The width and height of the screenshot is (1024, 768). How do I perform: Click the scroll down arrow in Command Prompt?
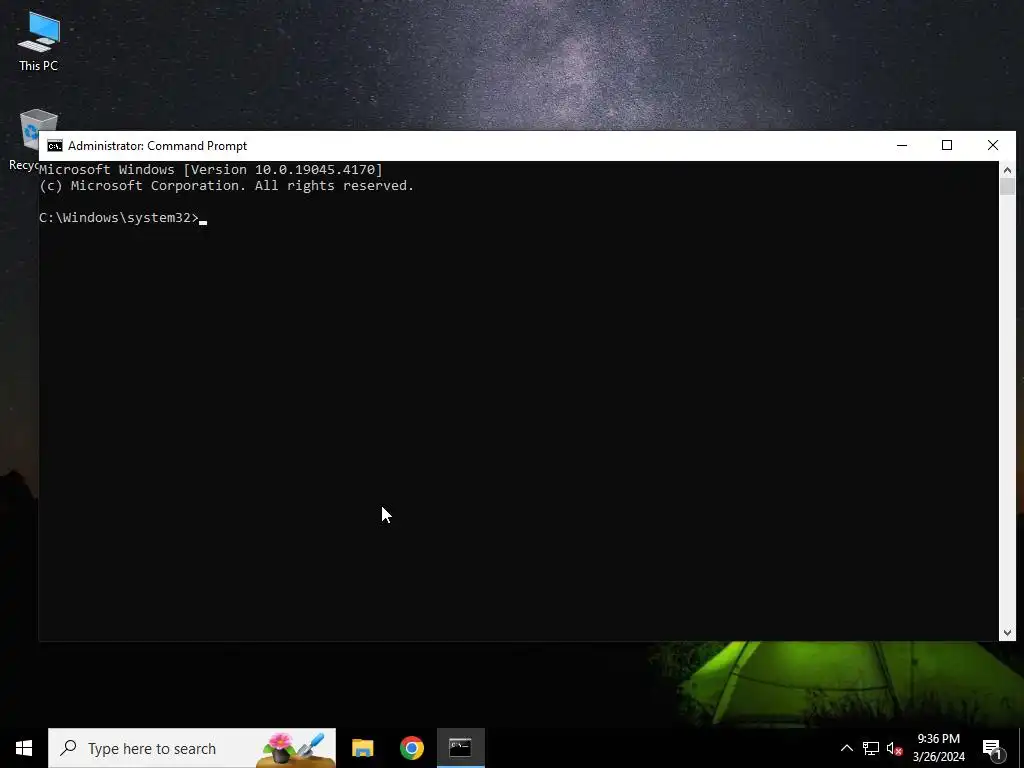(x=1007, y=632)
